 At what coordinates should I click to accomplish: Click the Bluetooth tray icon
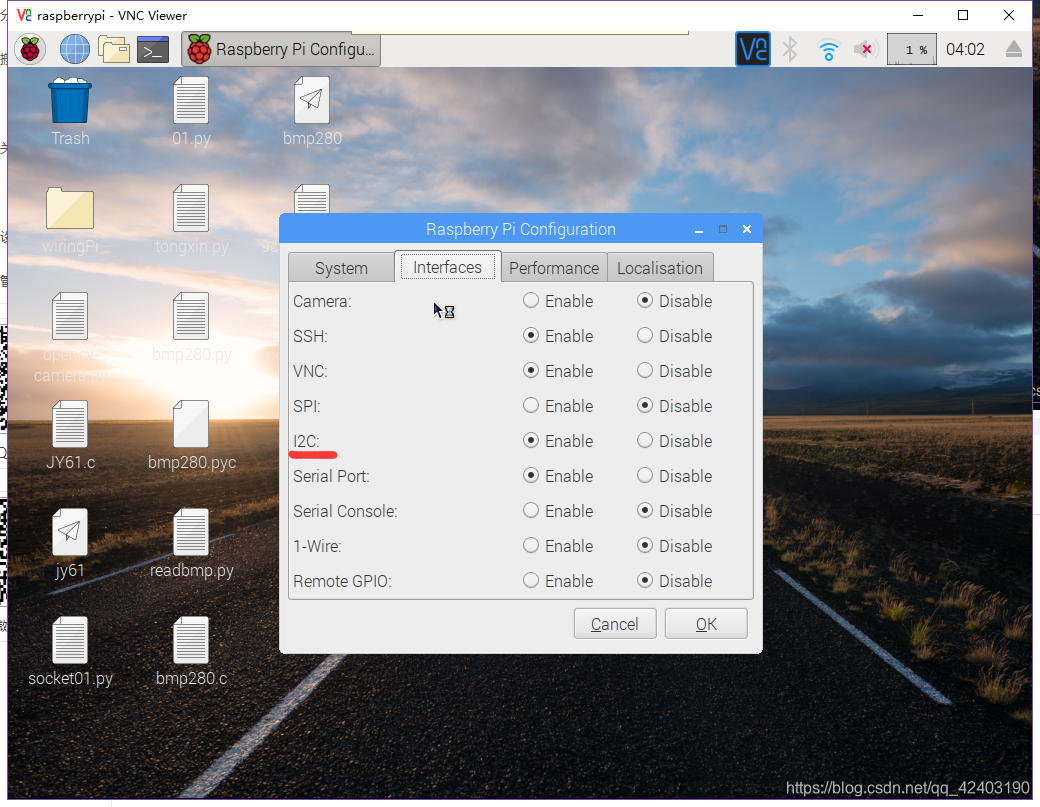tap(789, 49)
